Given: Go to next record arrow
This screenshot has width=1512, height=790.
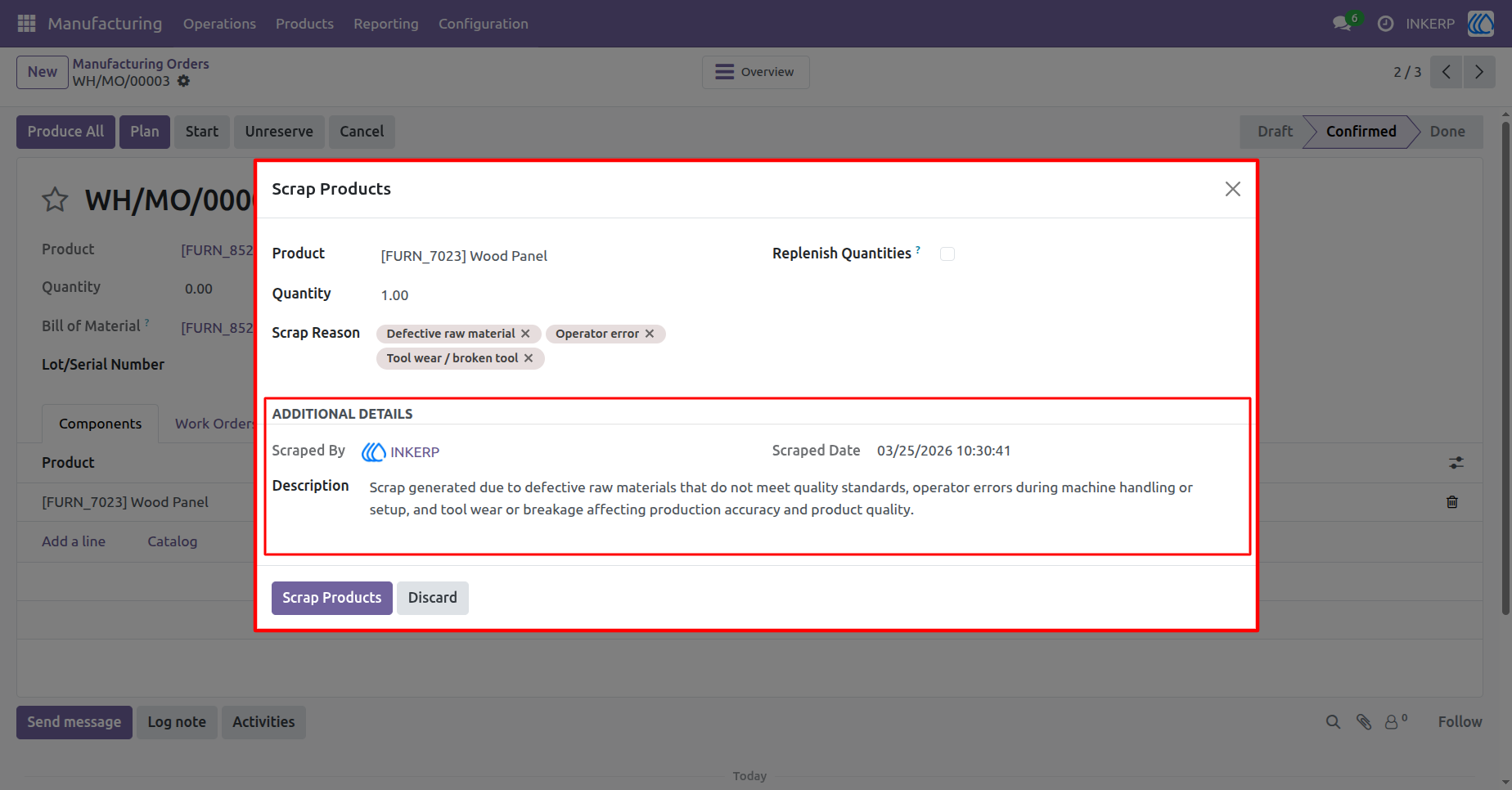Looking at the screenshot, I should pos(1479,72).
